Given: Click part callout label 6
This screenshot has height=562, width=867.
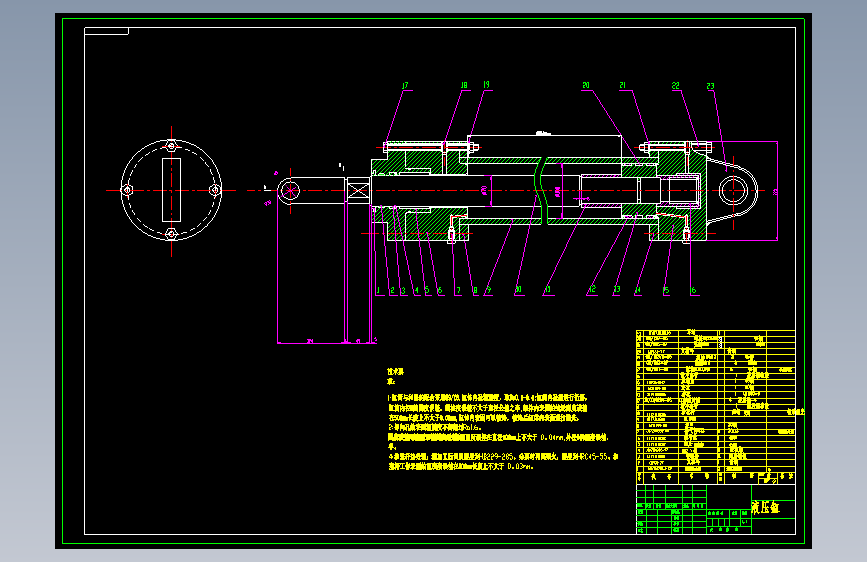Looking at the screenshot, I should 440,290.
